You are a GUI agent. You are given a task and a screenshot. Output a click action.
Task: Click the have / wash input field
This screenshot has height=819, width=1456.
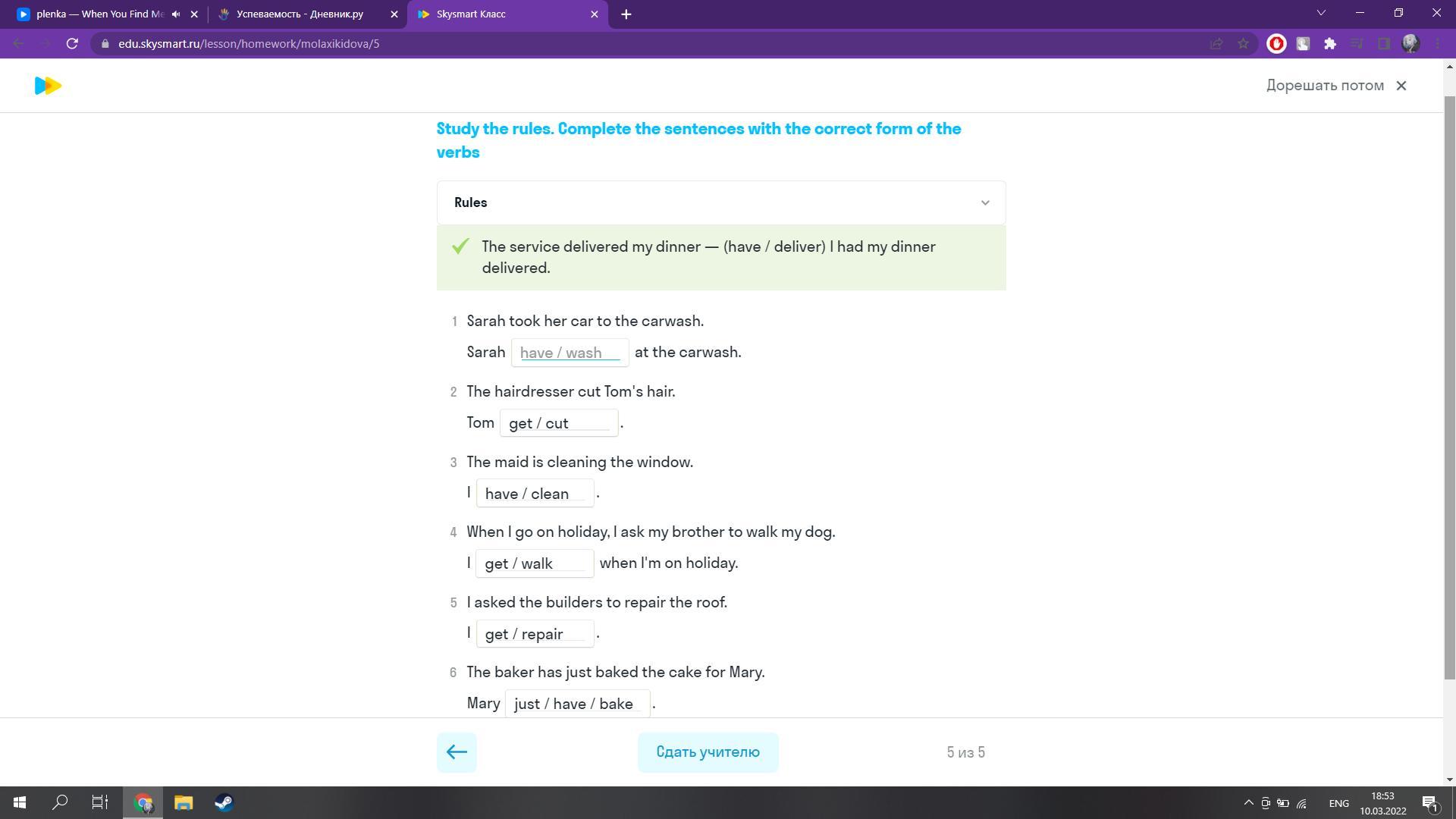pyautogui.click(x=570, y=353)
